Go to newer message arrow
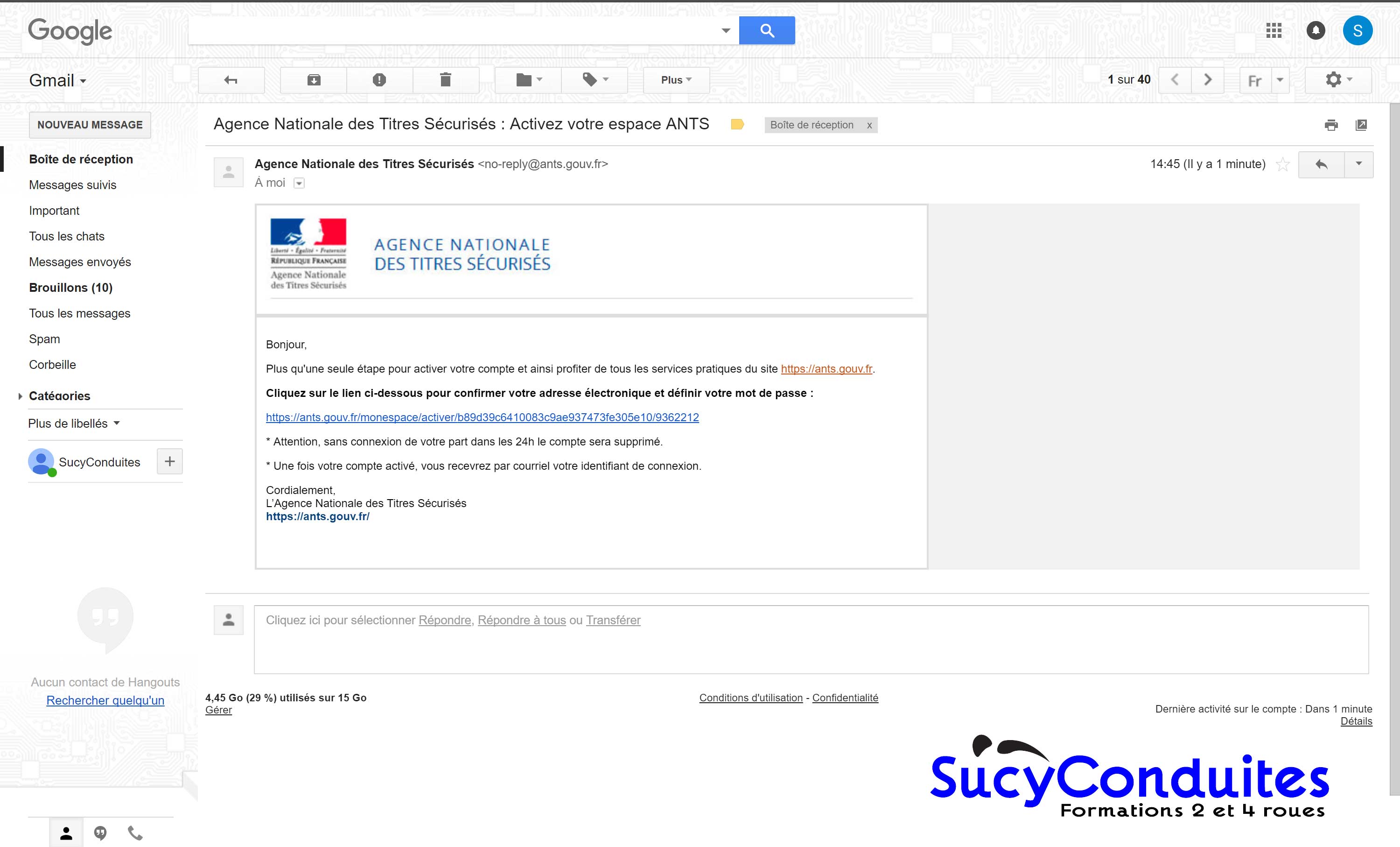Screen dimensions: 1400x847 point(1175,80)
